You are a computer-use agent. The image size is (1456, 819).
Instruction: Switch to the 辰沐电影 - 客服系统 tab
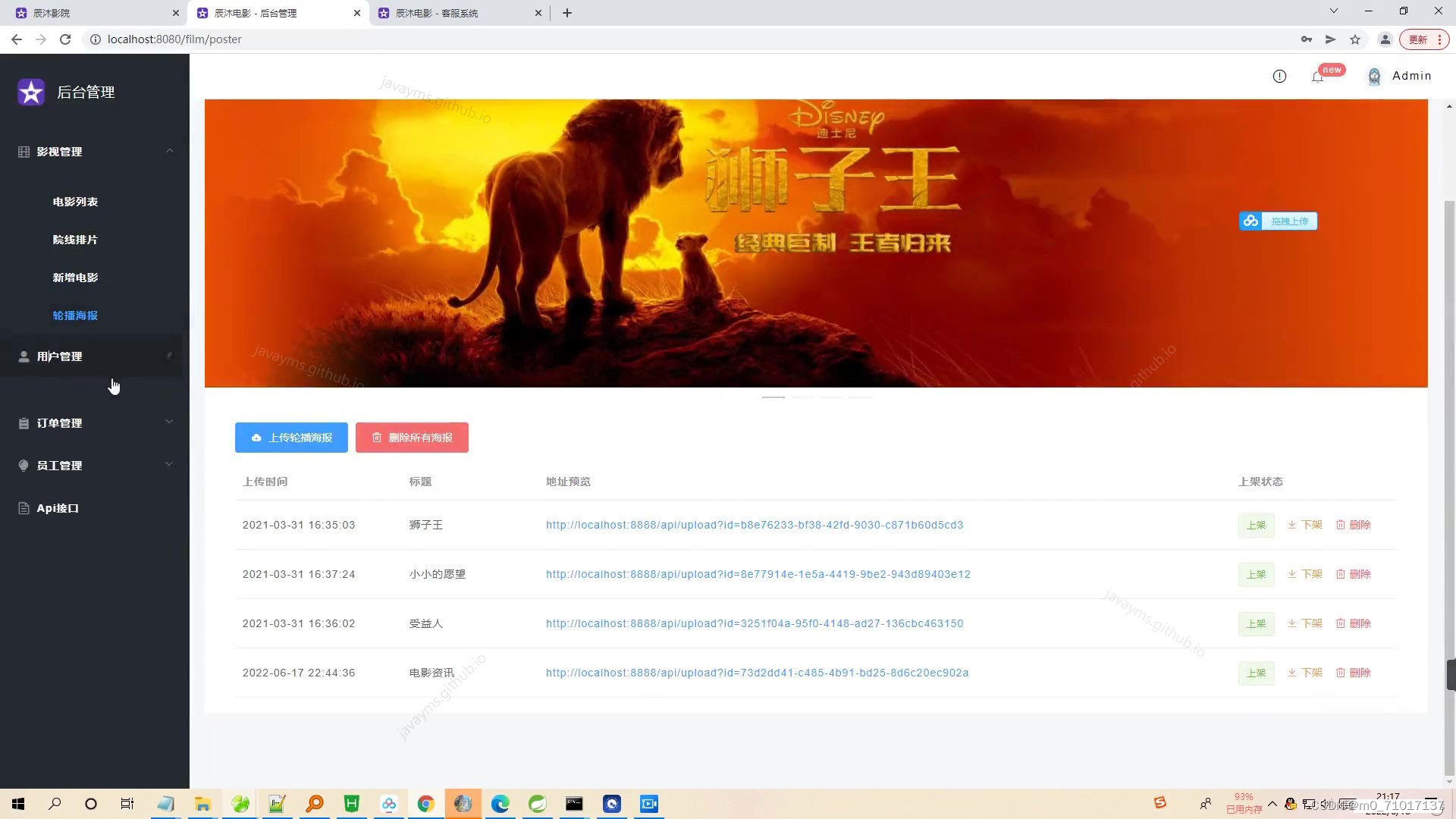click(437, 13)
